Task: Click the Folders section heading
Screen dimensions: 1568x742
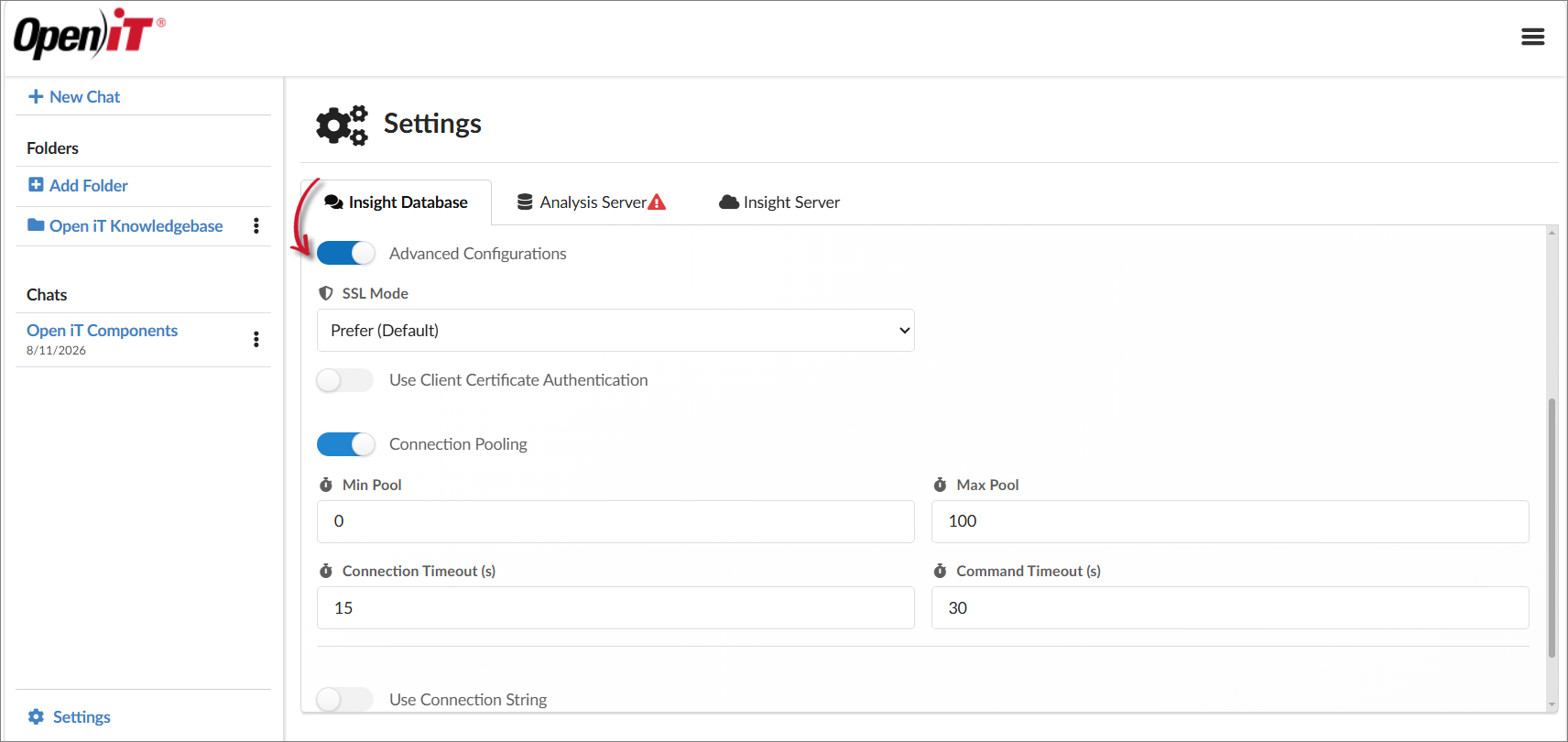Action: point(52,148)
